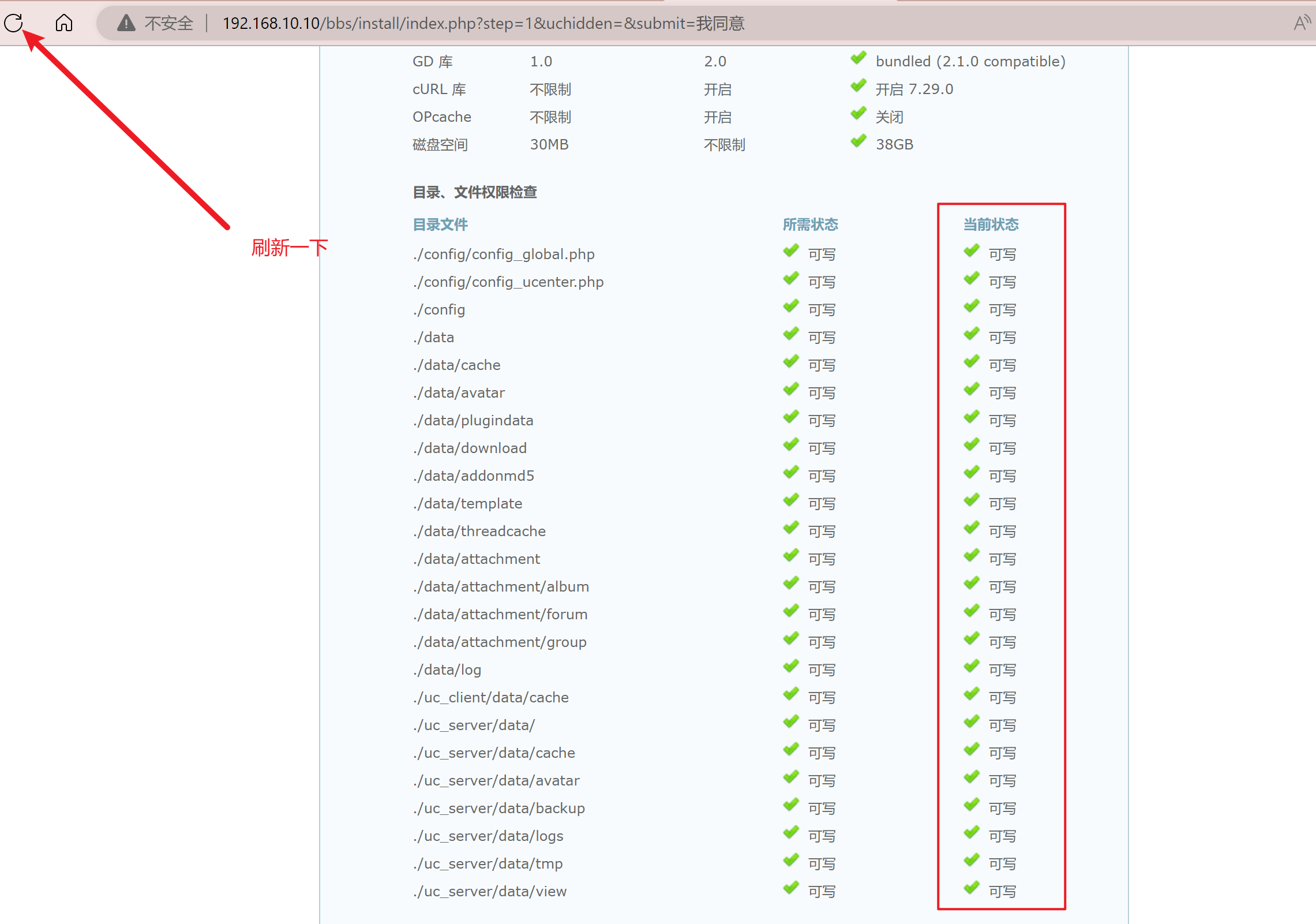Screen dimensions: 1316x924
Task: Select the ./data/attachment/album entry
Action: point(501,587)
